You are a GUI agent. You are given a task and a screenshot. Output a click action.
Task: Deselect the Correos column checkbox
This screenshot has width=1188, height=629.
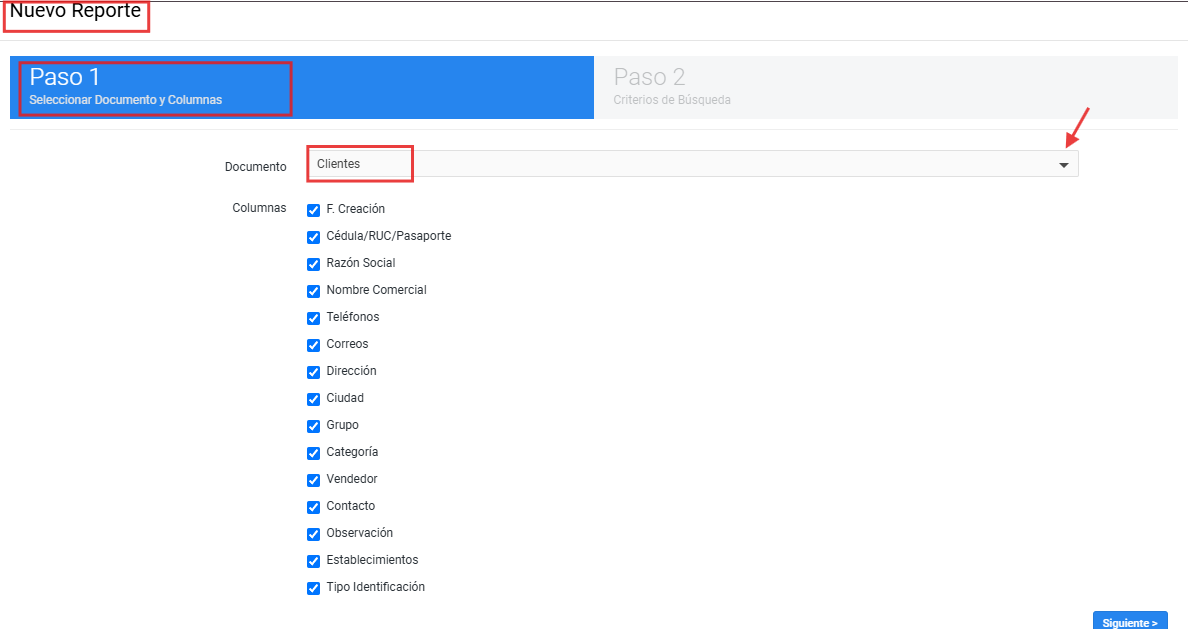coord(313,345)
